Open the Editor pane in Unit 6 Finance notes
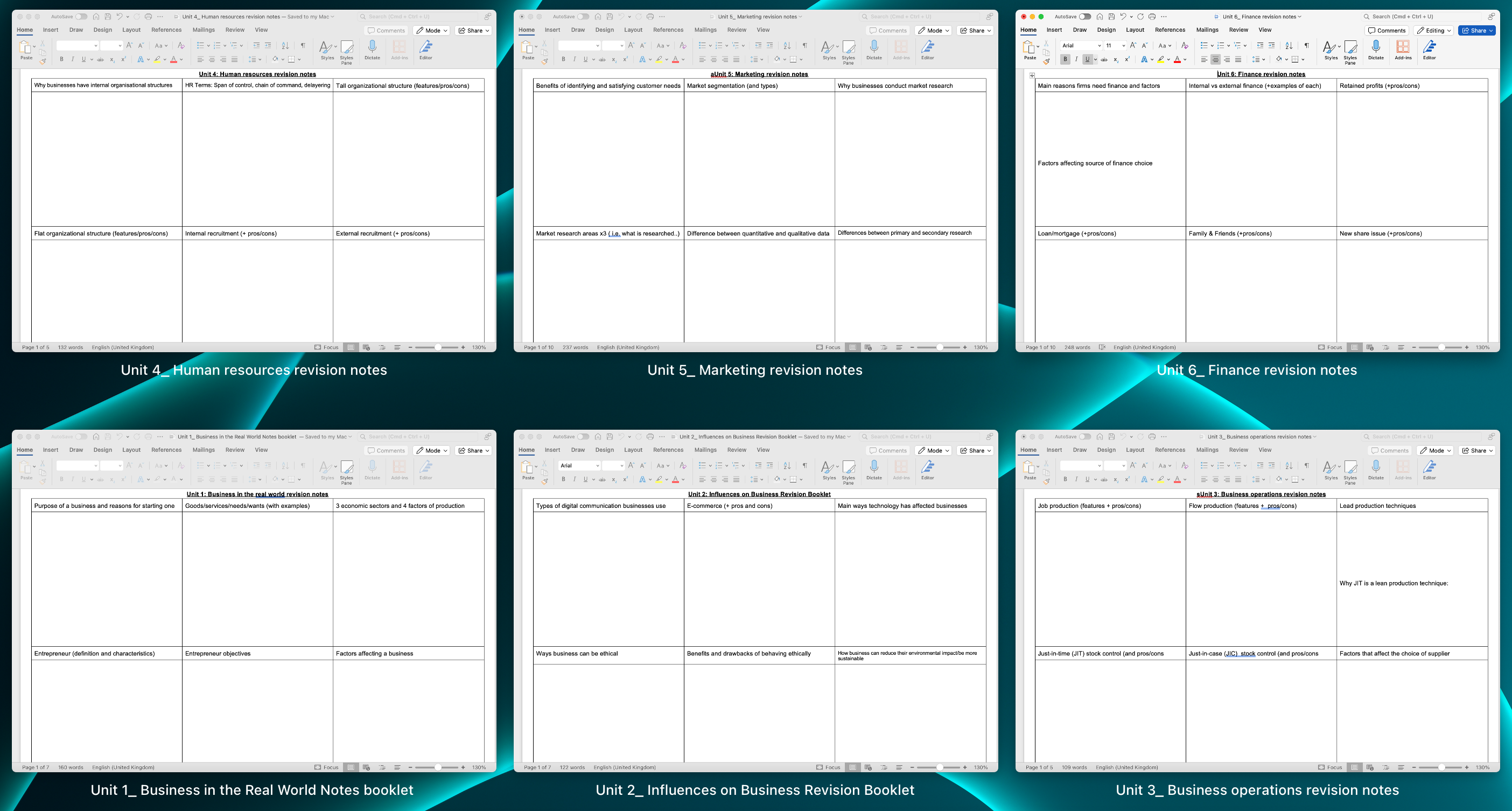 pyautogui.click(x=1429, y=51)
